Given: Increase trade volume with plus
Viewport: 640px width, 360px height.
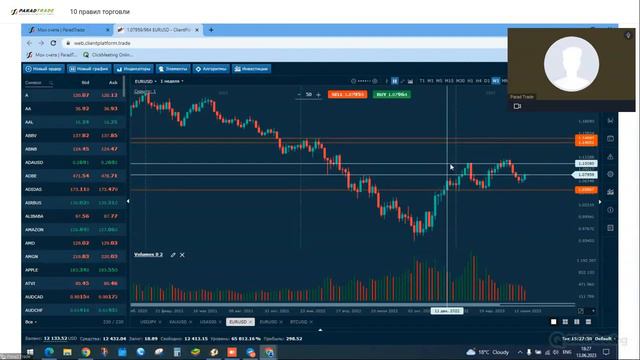Looking at the screenshot, I should click(318, 94).
